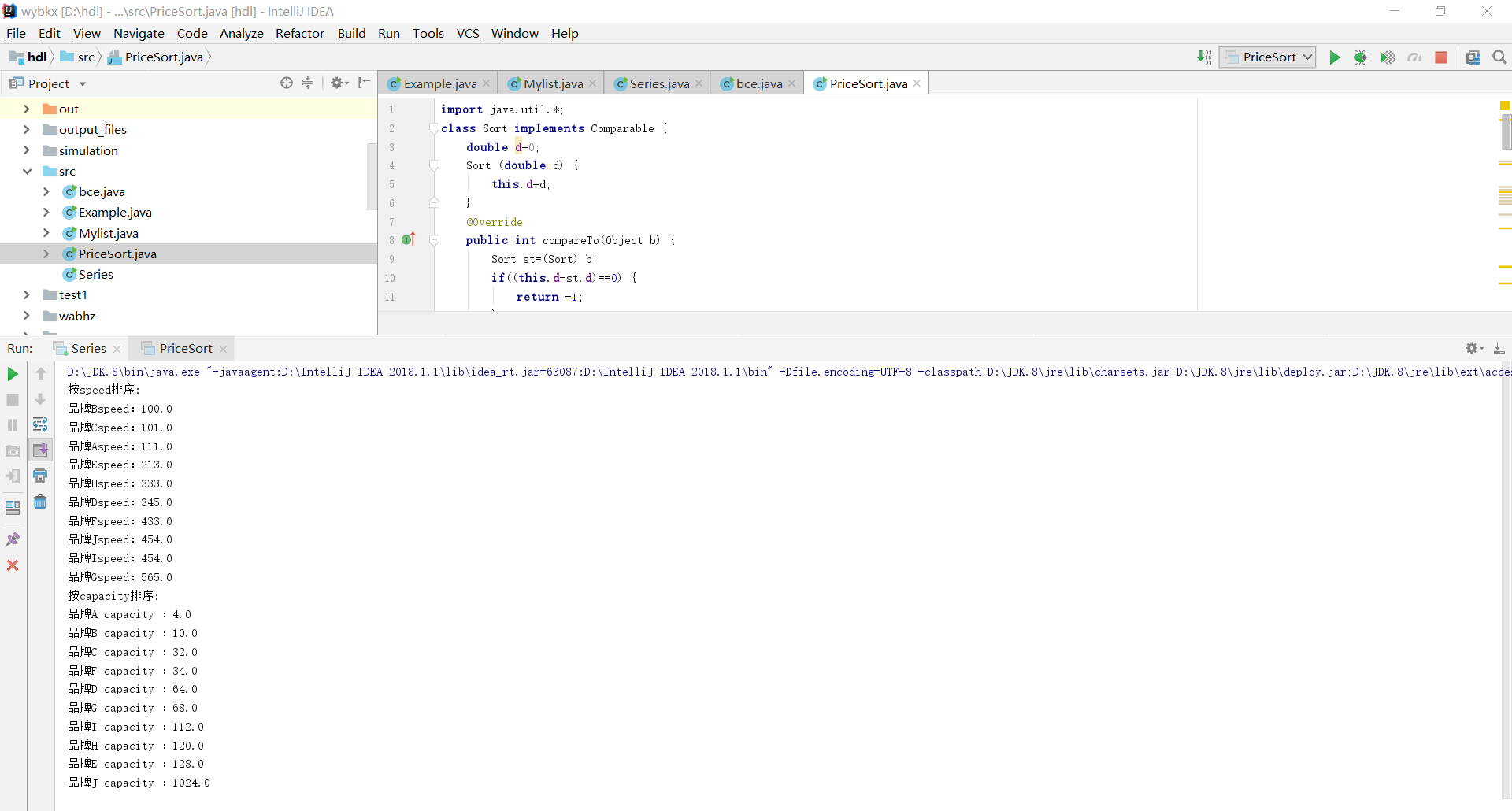Print console output icon
Image resolution: width=1512 pixels, height=811 pixels.
click(x=40, y=476)
